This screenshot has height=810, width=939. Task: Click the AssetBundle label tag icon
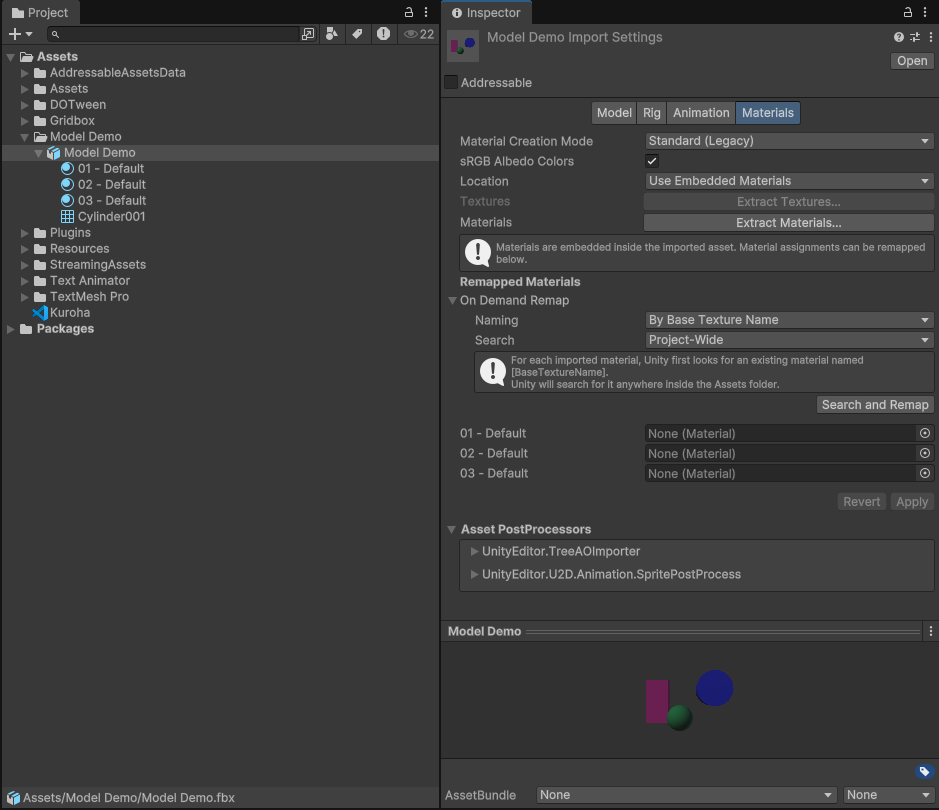(924, 771)
